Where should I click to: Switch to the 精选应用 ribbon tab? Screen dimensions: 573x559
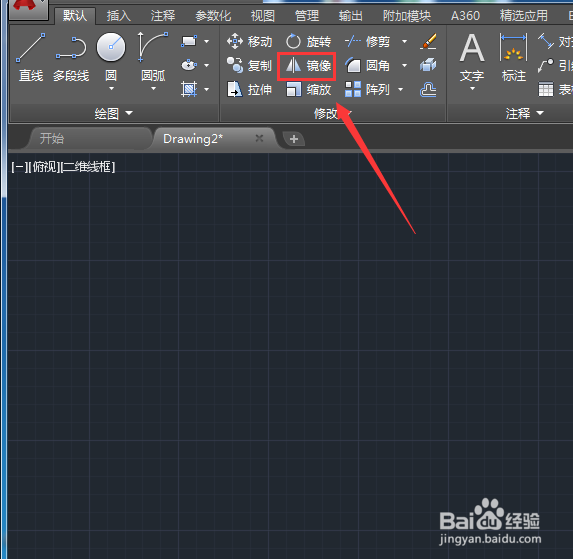[523, 16]
